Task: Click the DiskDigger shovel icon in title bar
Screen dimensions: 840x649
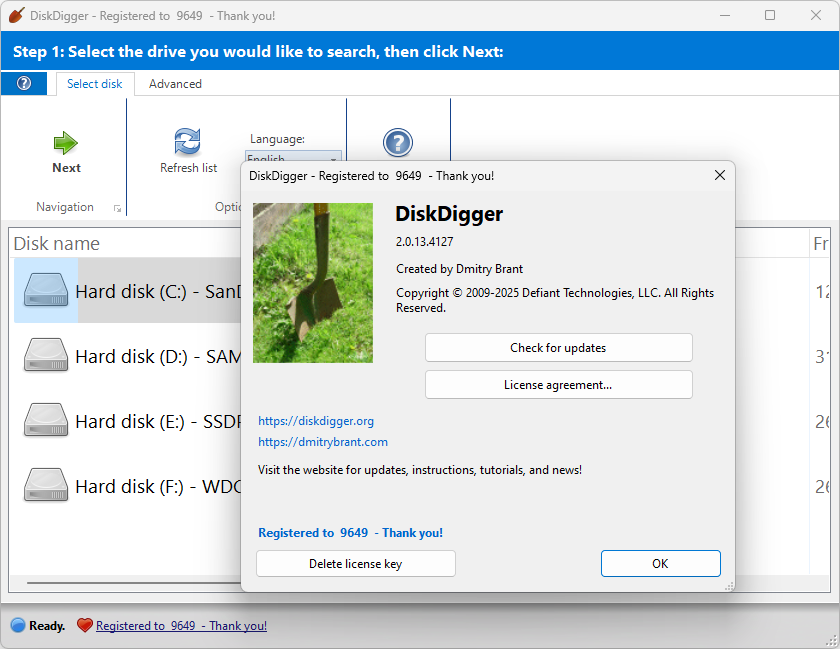Action: pos(16,16)
